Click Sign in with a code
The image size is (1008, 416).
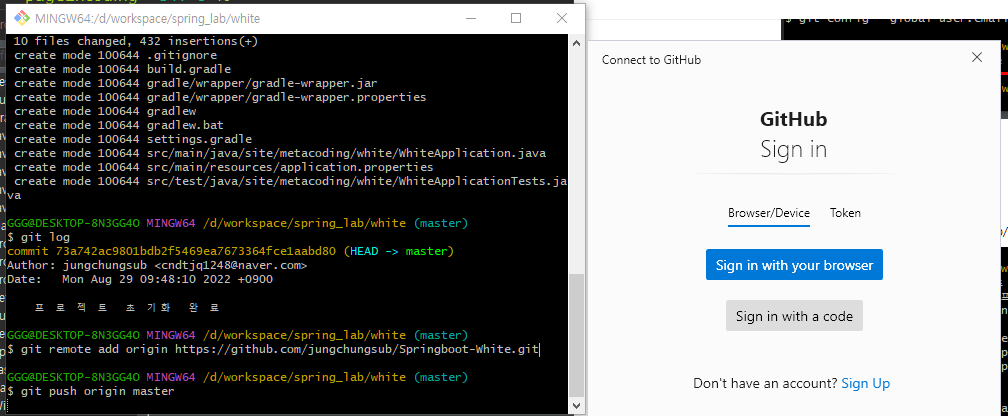(x=794, y=316)
